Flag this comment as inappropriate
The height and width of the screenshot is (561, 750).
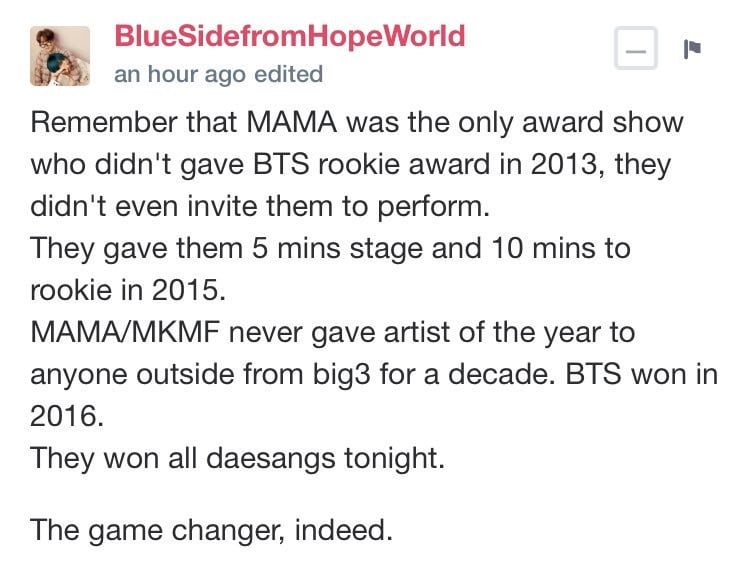[692, 48]
